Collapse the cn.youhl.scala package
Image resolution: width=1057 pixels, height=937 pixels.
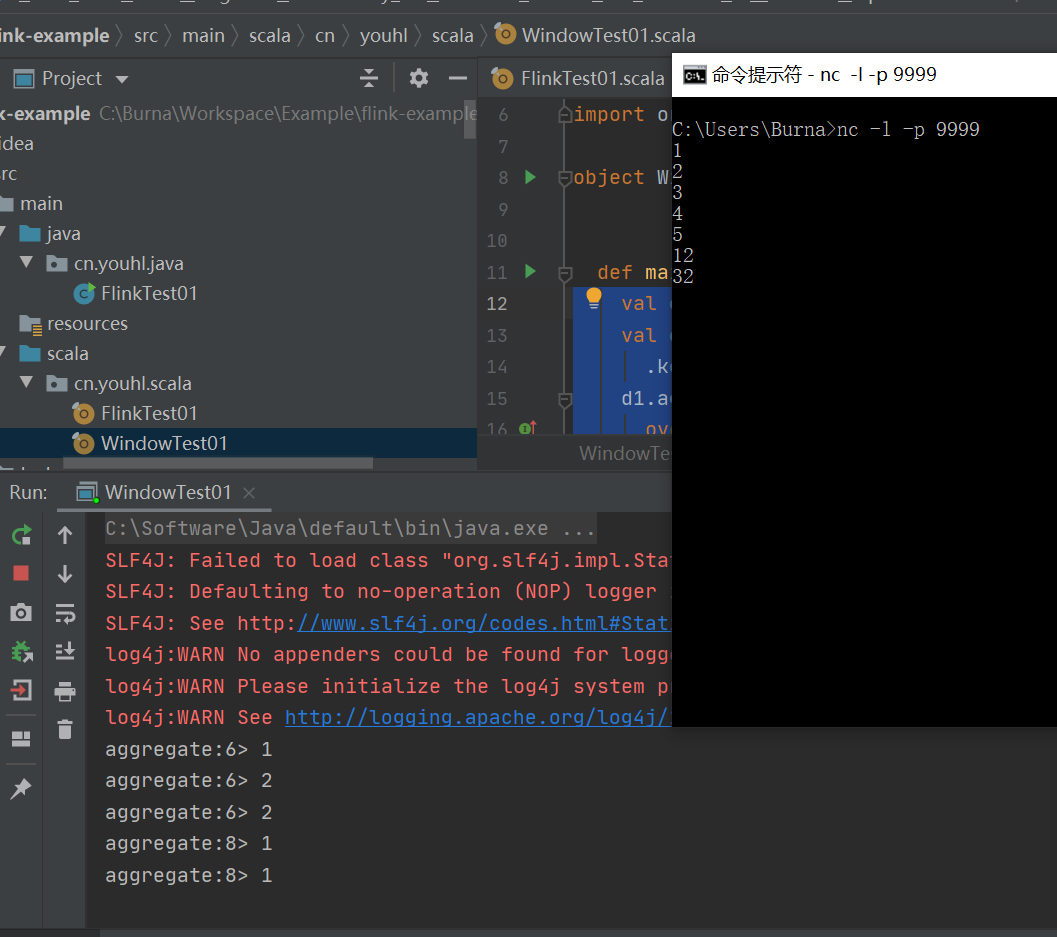26,382
